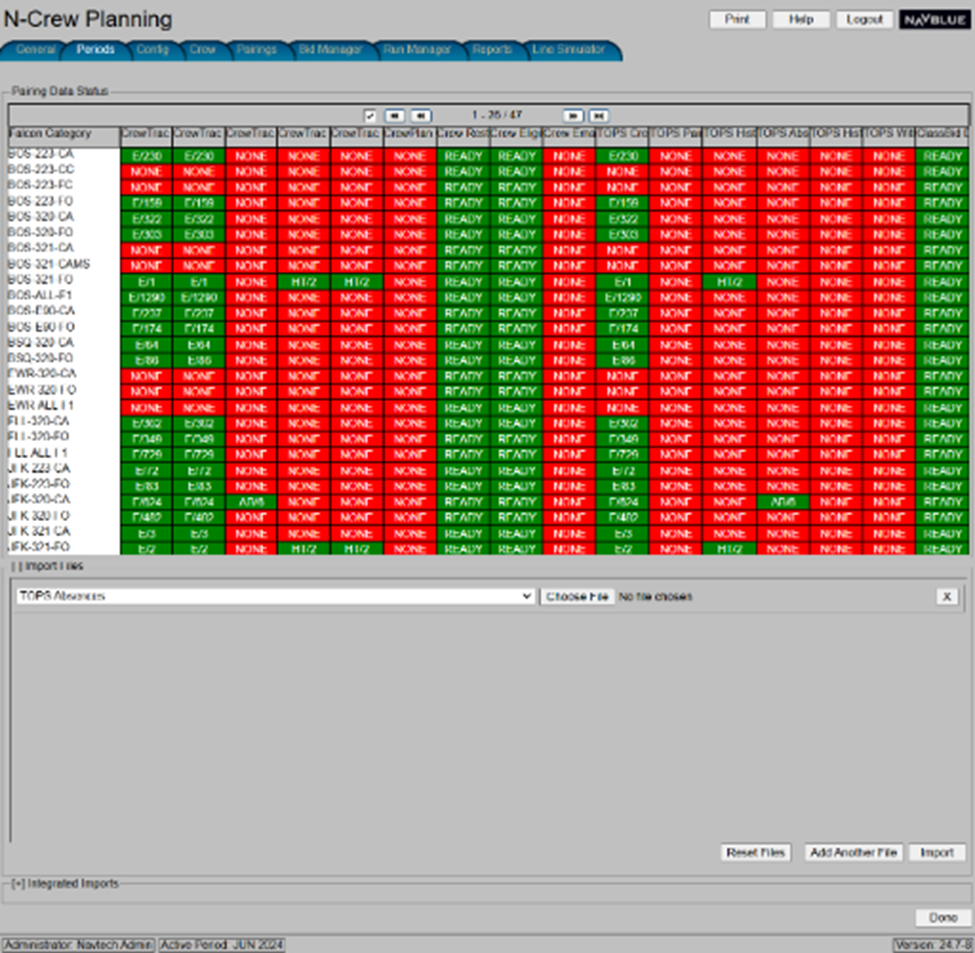Select the JFK-321-FO row label
975x953 pixels.
(39, 546)
